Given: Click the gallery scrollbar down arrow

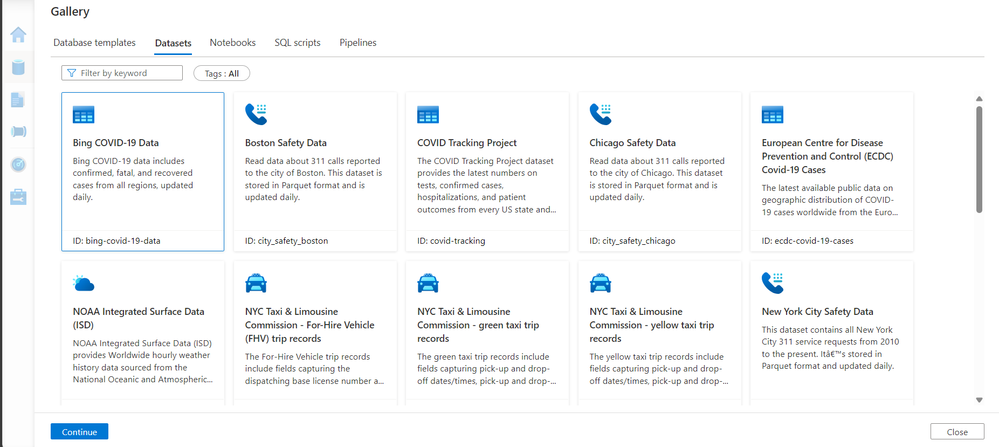Looking at the screenshot, I should [x=979, y=399].
